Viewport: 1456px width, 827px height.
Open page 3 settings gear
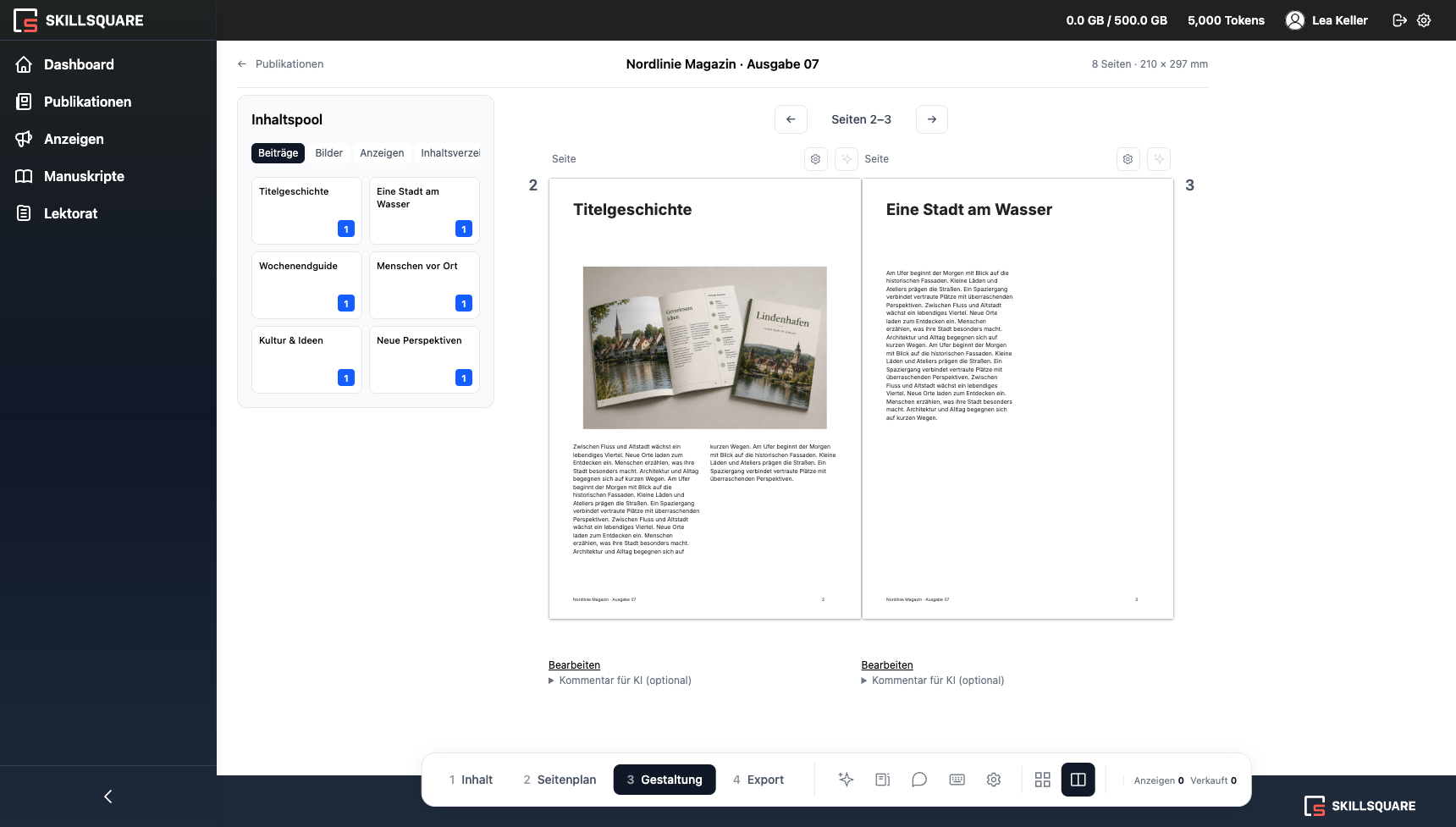(x=1128, y=159)
